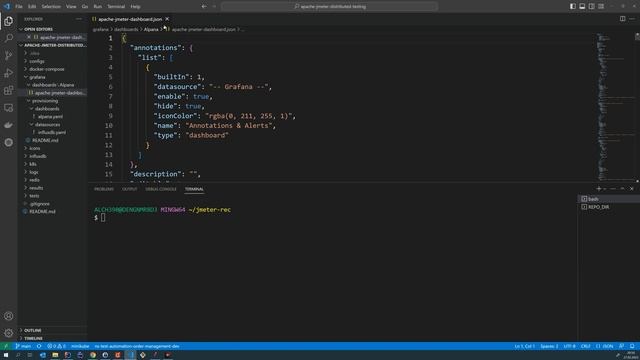Viewport: 640px width, 360px height.
Task: Click the Synchronize Changes icon in the status bar
Action: coord(39,346)
